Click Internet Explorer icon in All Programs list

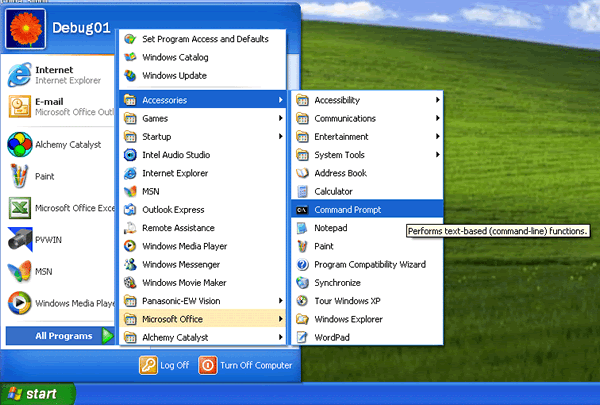[x=130, y=173]
